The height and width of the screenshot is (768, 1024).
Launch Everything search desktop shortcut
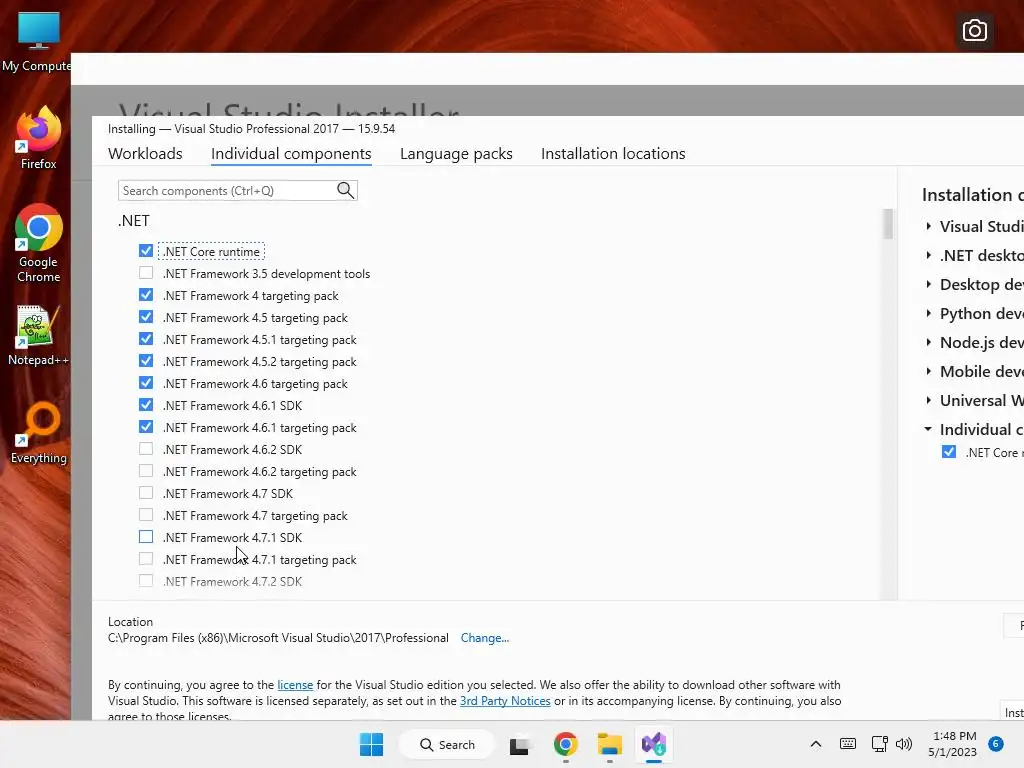38,433
